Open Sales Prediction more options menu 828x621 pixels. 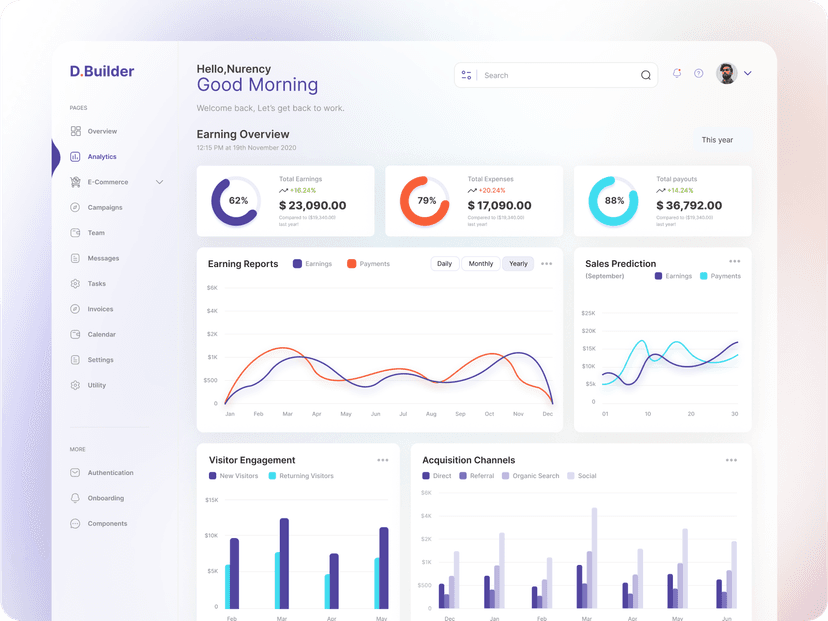(x=735, y=262)
